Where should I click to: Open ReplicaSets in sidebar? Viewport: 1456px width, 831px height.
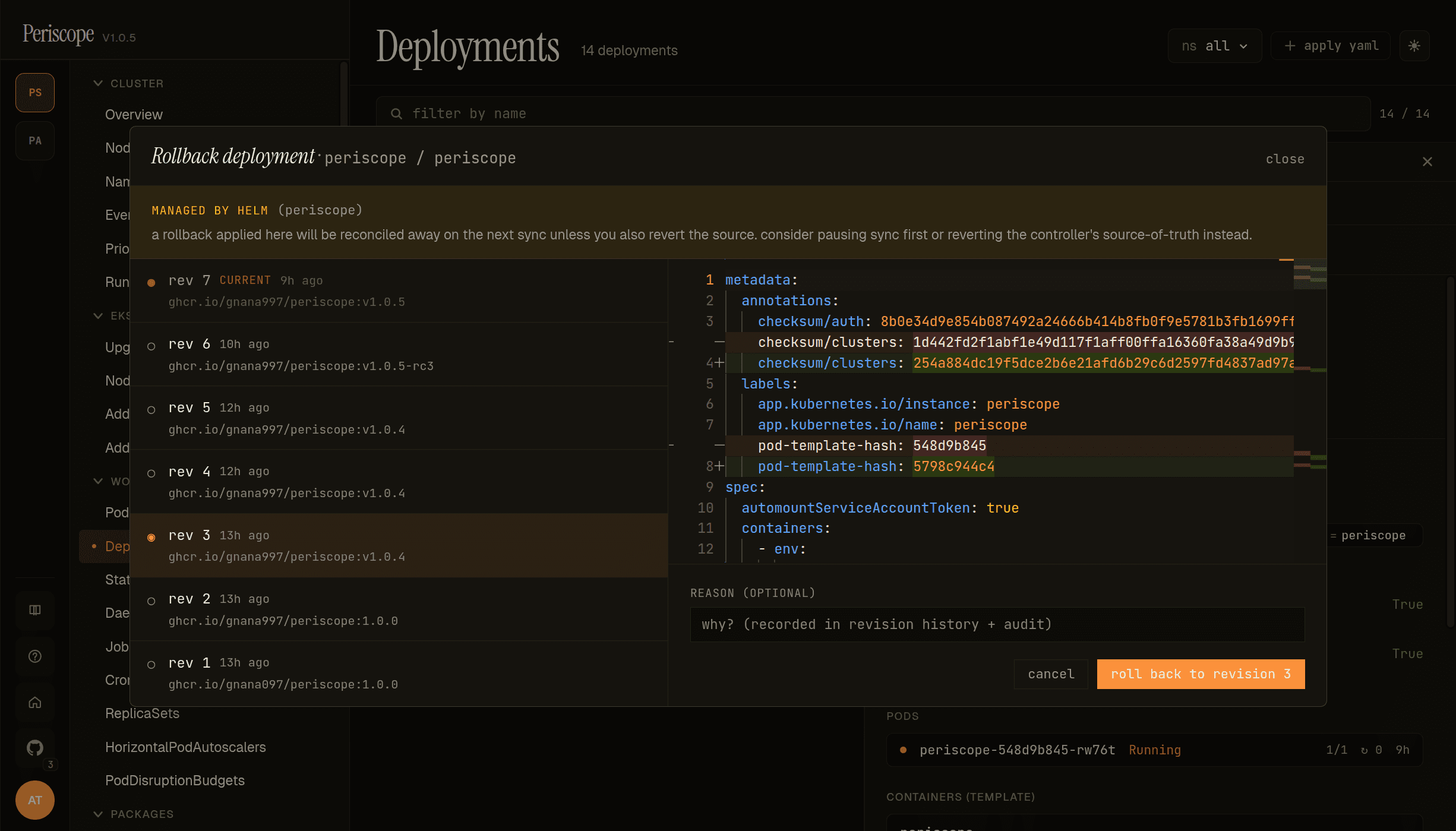click(x=142, y=713)
